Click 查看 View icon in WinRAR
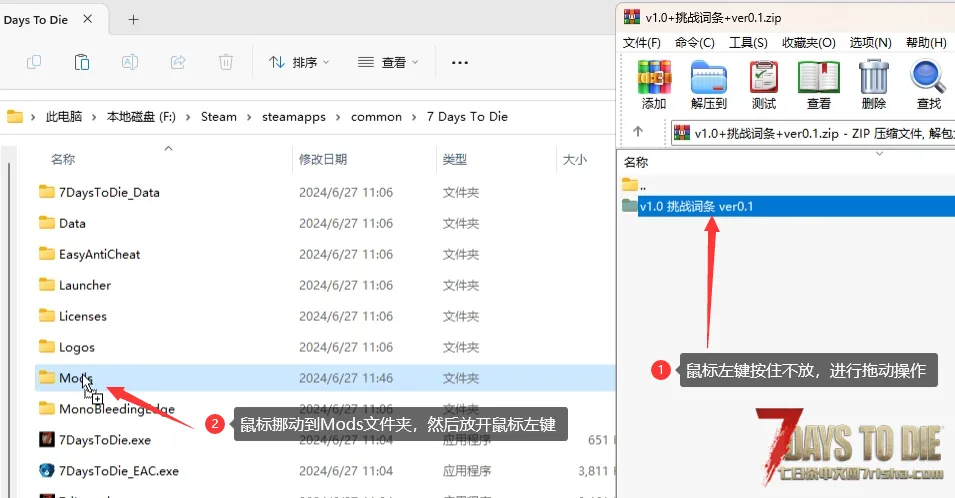The width and height of the screenshot is (955, 498). tap(819, 85)
